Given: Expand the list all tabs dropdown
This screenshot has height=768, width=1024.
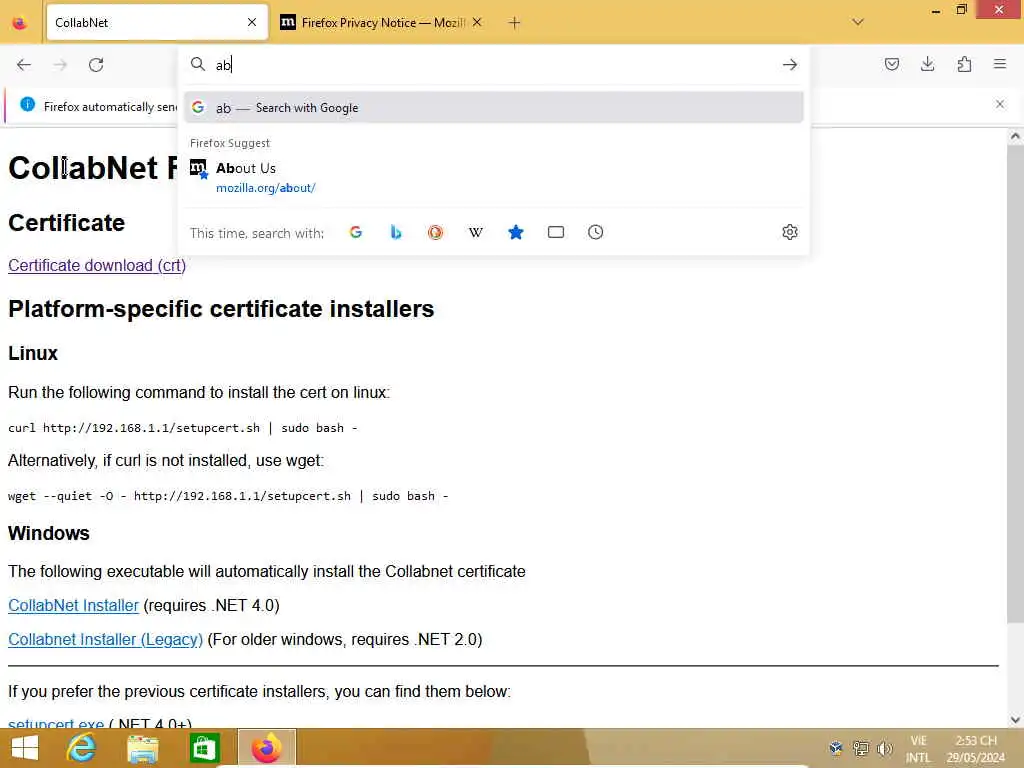Looking at the screenshot, I should (858, 22).
